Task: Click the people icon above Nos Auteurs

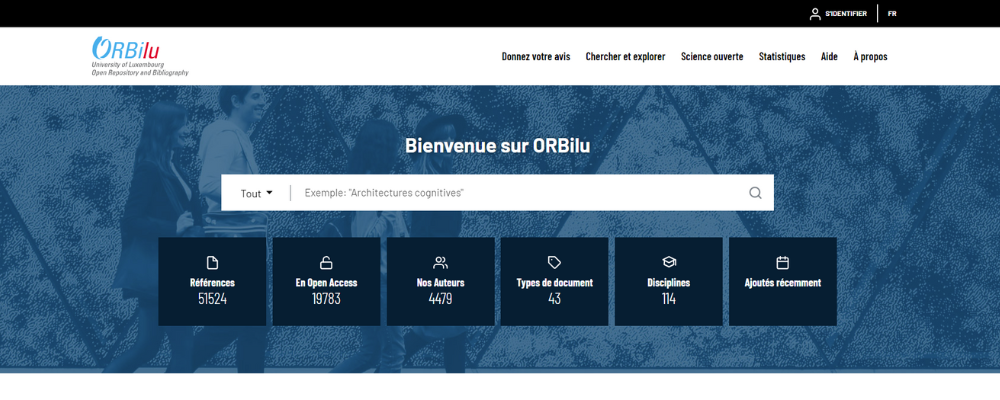Action: pyautogui.click(x=440, y=262)
